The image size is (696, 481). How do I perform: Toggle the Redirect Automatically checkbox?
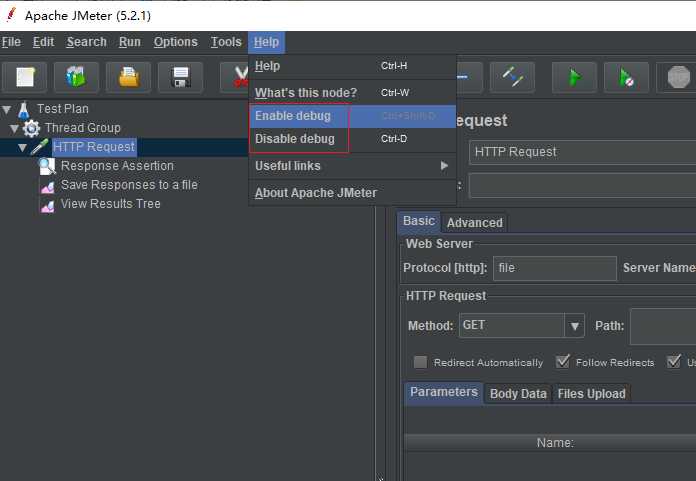click(x=420, y=362)
